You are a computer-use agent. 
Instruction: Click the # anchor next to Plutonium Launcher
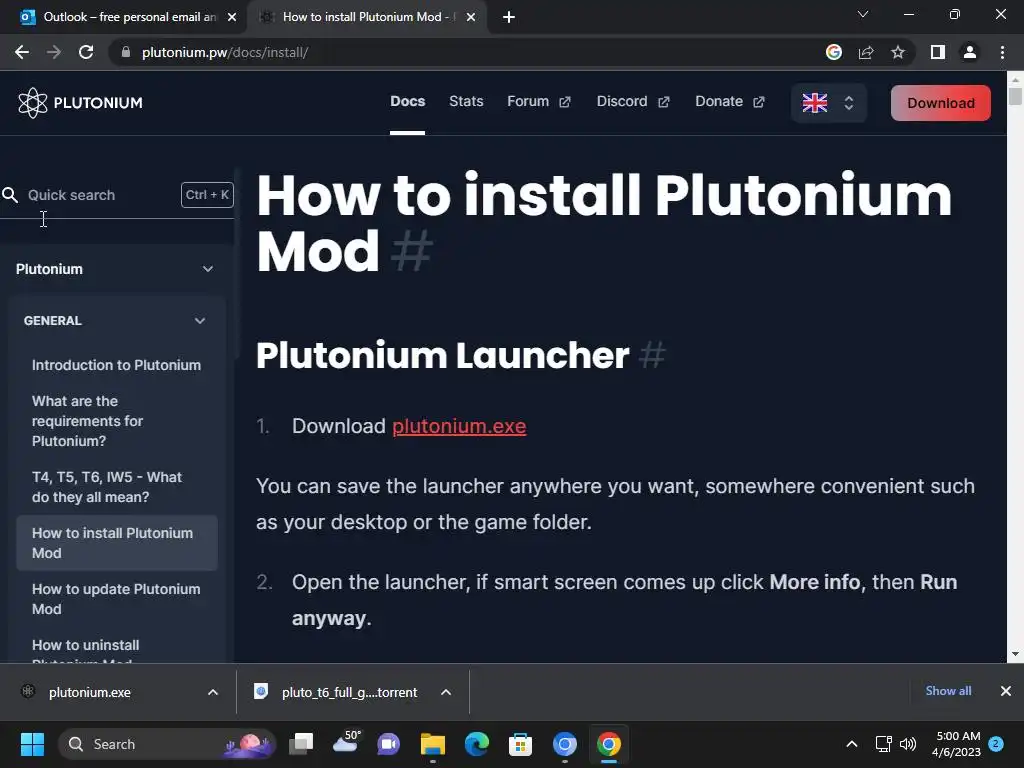[x=652, y=355]
